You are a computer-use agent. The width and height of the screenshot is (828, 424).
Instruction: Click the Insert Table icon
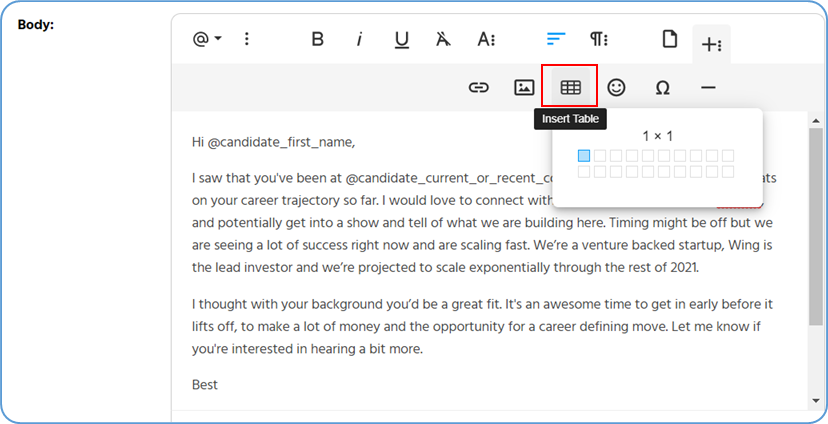(570, 88)
